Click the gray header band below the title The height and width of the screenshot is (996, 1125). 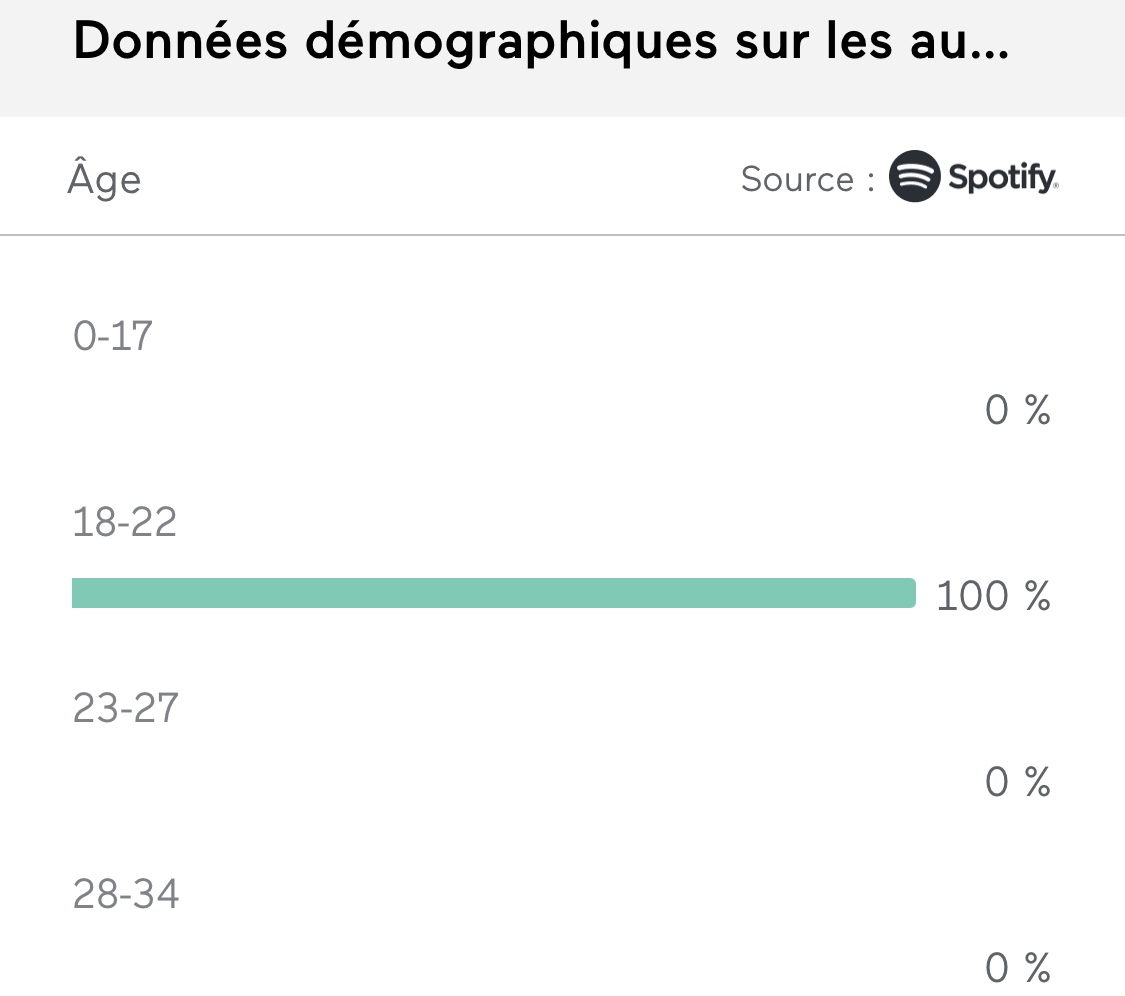(x=562, y=102)
